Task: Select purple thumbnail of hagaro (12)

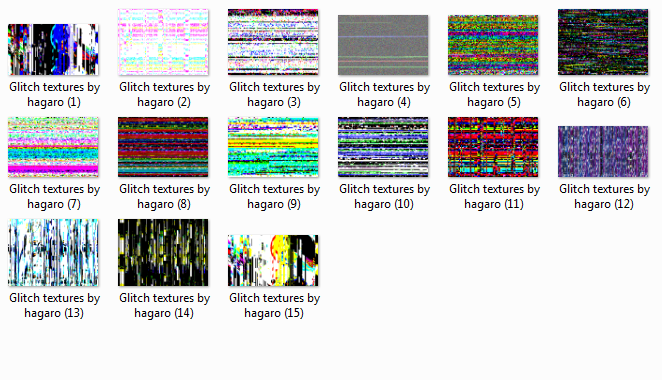Action: click(x=603, y=152)
